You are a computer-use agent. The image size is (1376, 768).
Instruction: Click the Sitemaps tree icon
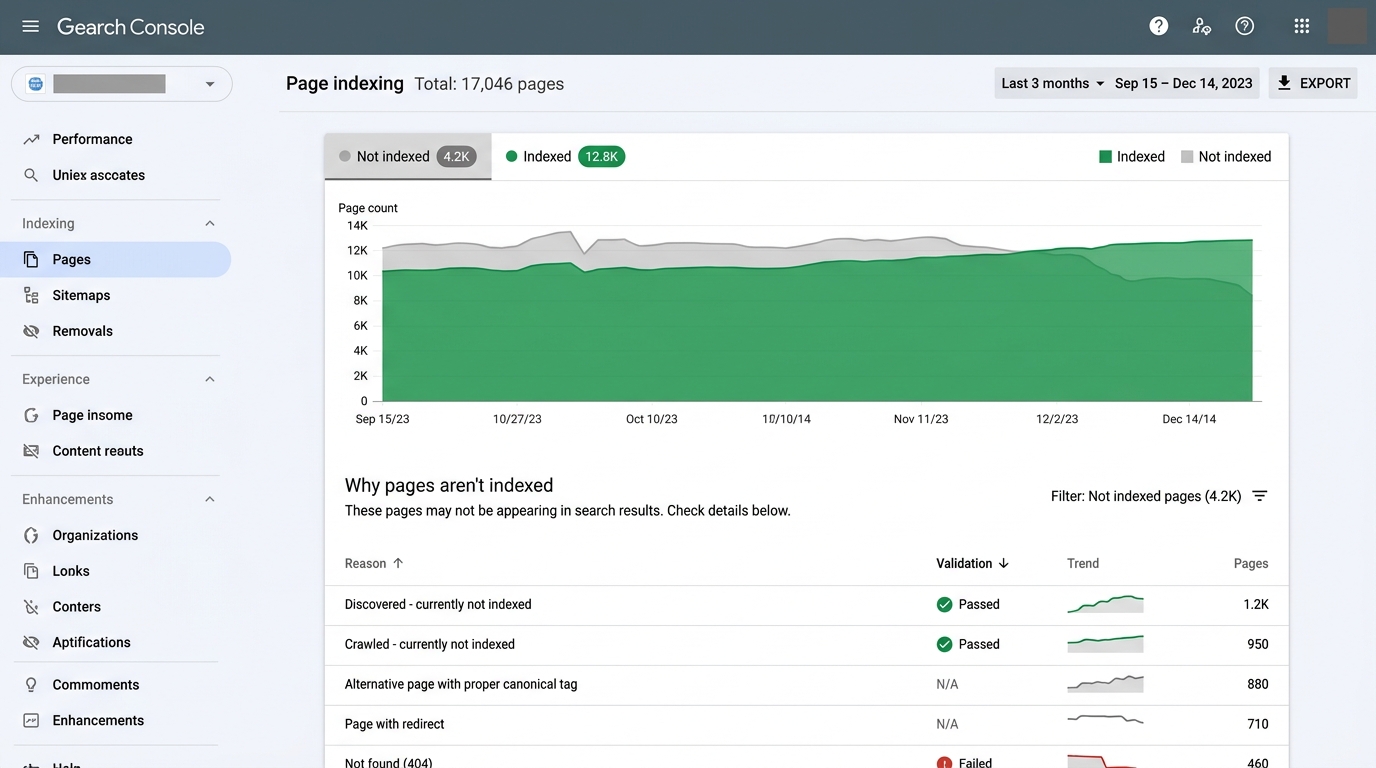click(x=31, y=295)
